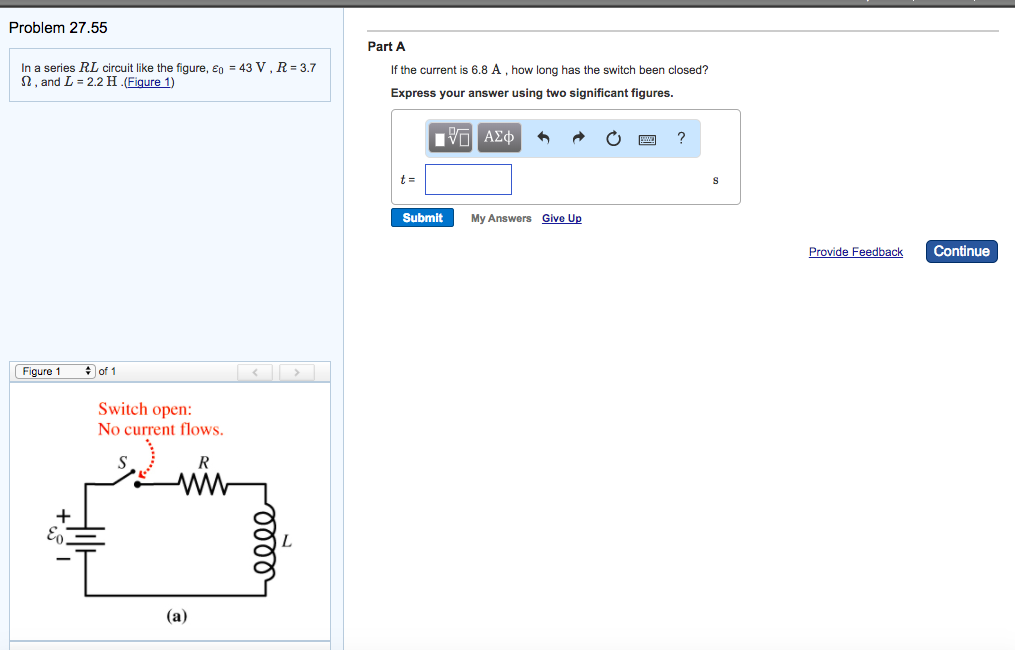Viewport: 1015px width, 650px height.
Task: Open equation editor help
Action: click(x=681, y=138)
